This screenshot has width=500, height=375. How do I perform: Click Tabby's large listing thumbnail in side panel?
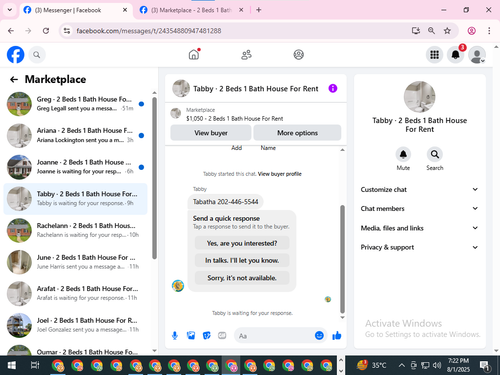click(419, 97)
